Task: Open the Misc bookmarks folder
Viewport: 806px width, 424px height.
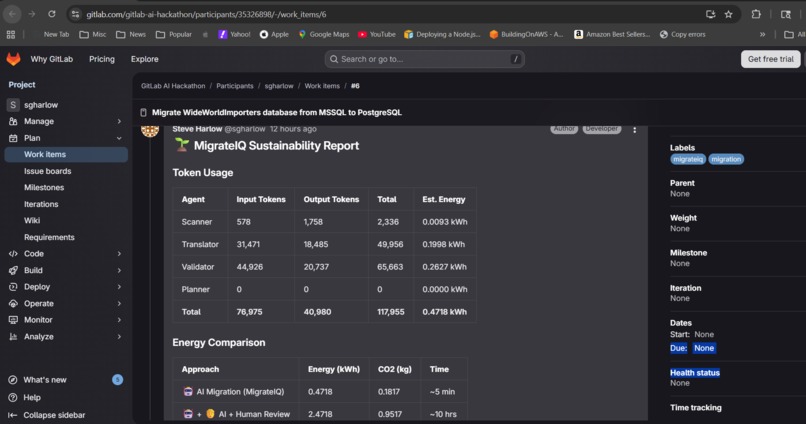Action: 93,34
